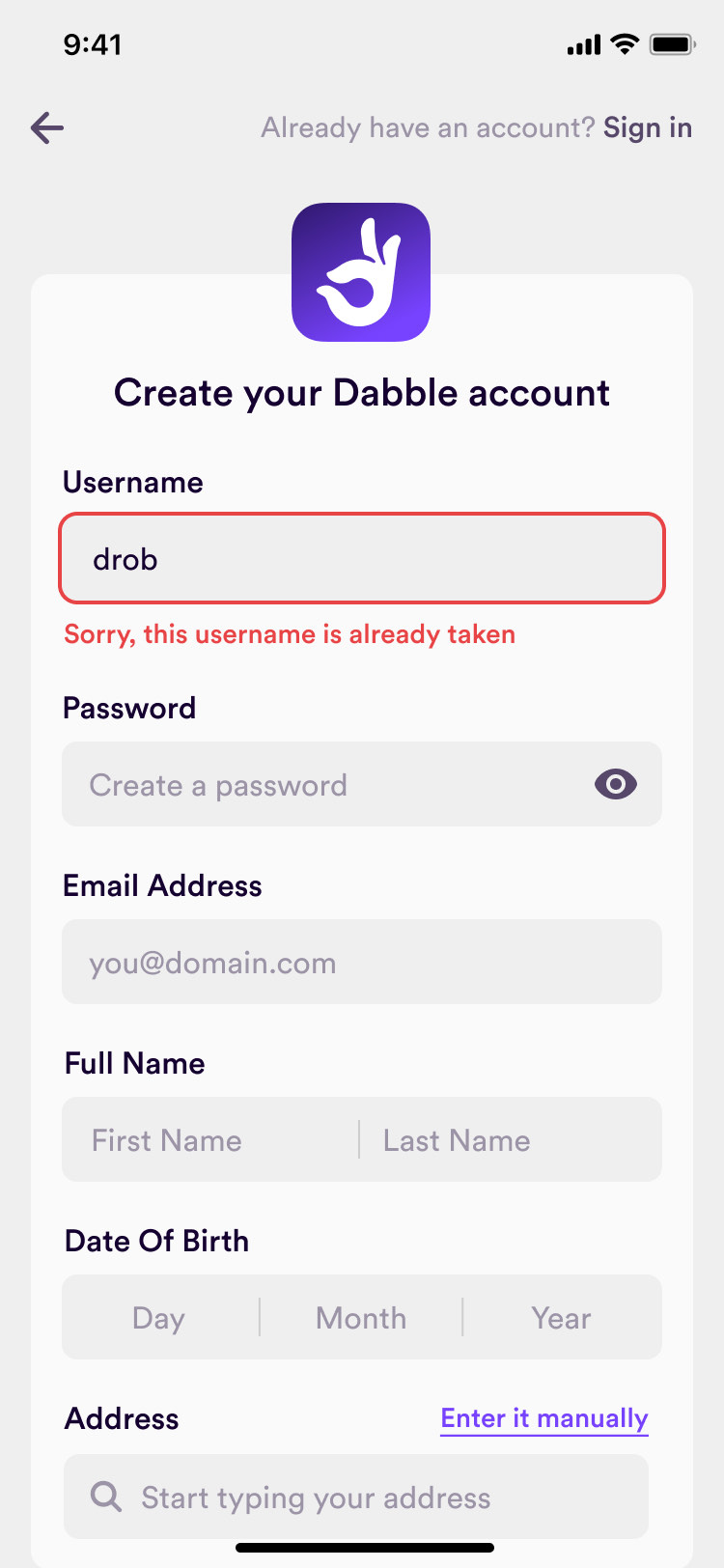Click the First Name input
Screen dimensions: 724x1568
pos(210,1139)
